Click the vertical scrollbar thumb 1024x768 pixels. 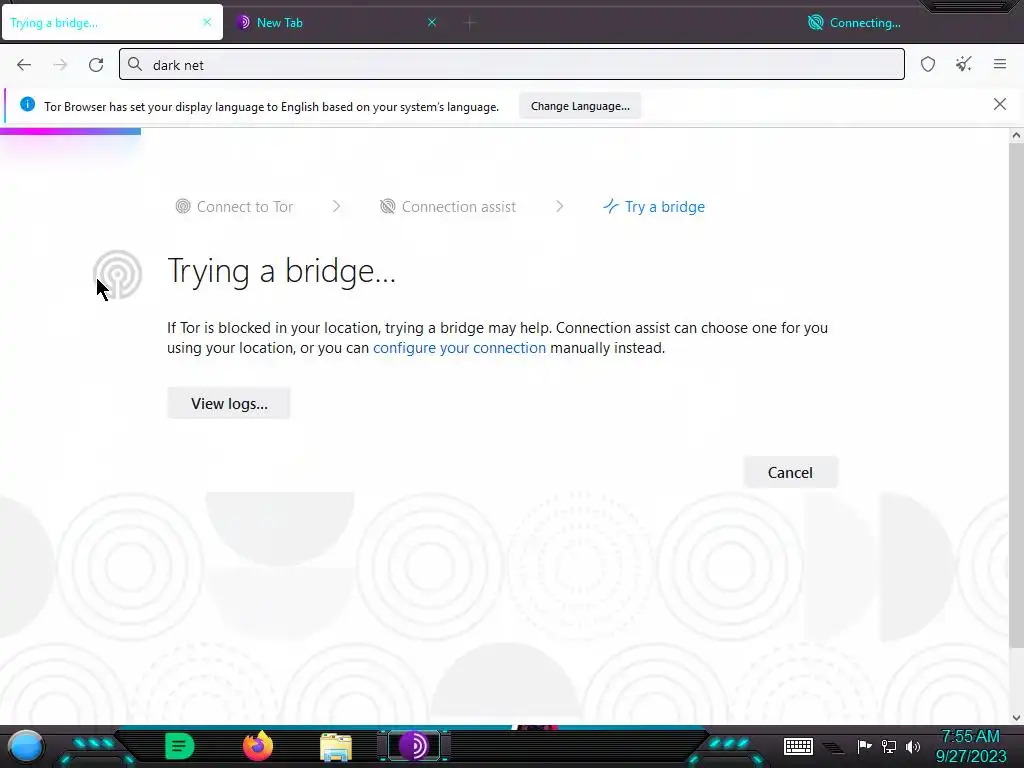coord(1016,395)
